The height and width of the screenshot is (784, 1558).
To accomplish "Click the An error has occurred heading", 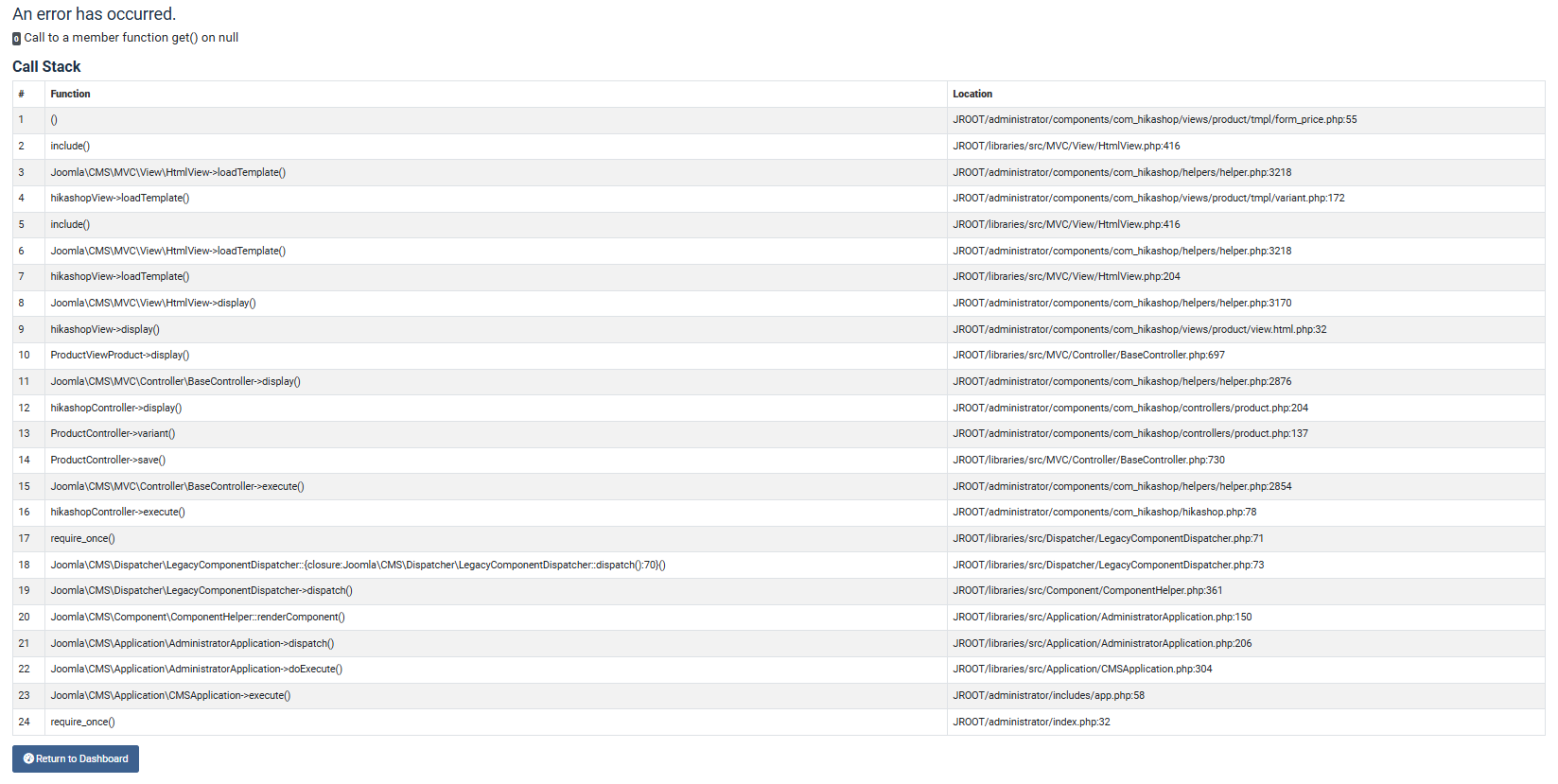I will [94, 14].
